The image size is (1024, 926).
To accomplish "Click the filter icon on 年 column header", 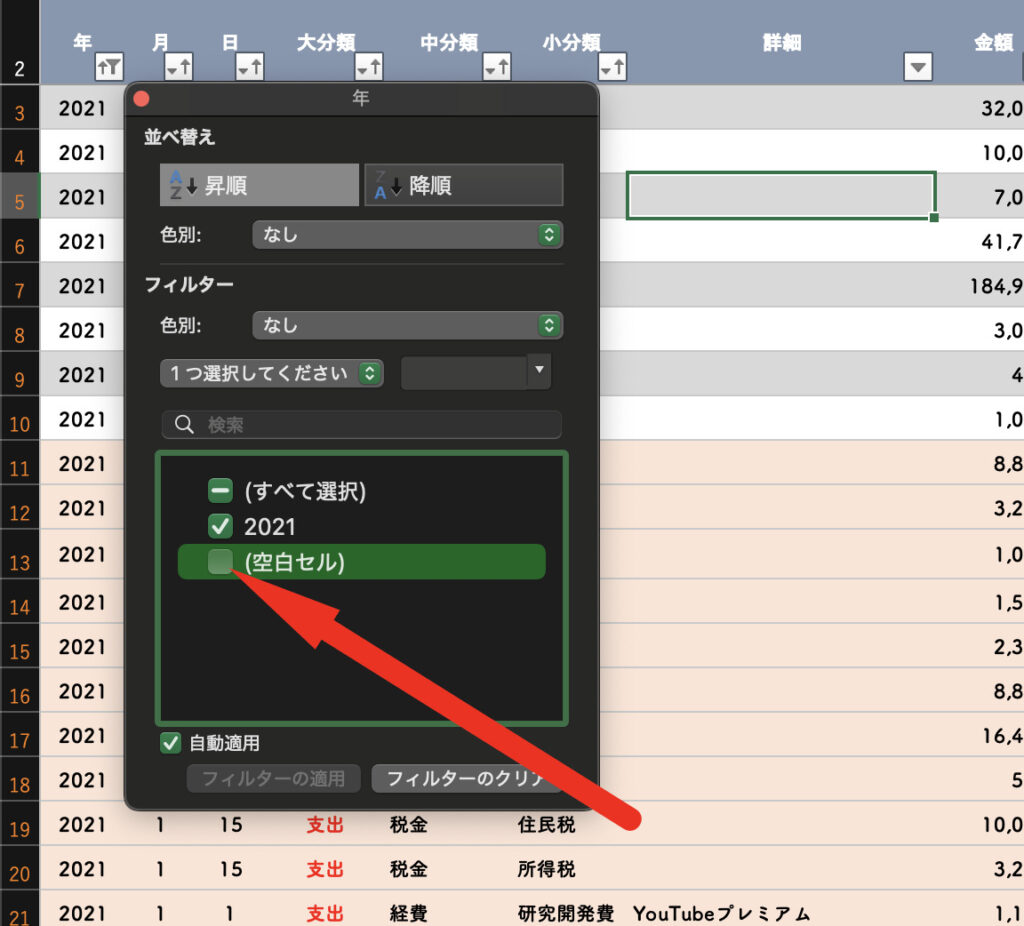I will (109, 67).
